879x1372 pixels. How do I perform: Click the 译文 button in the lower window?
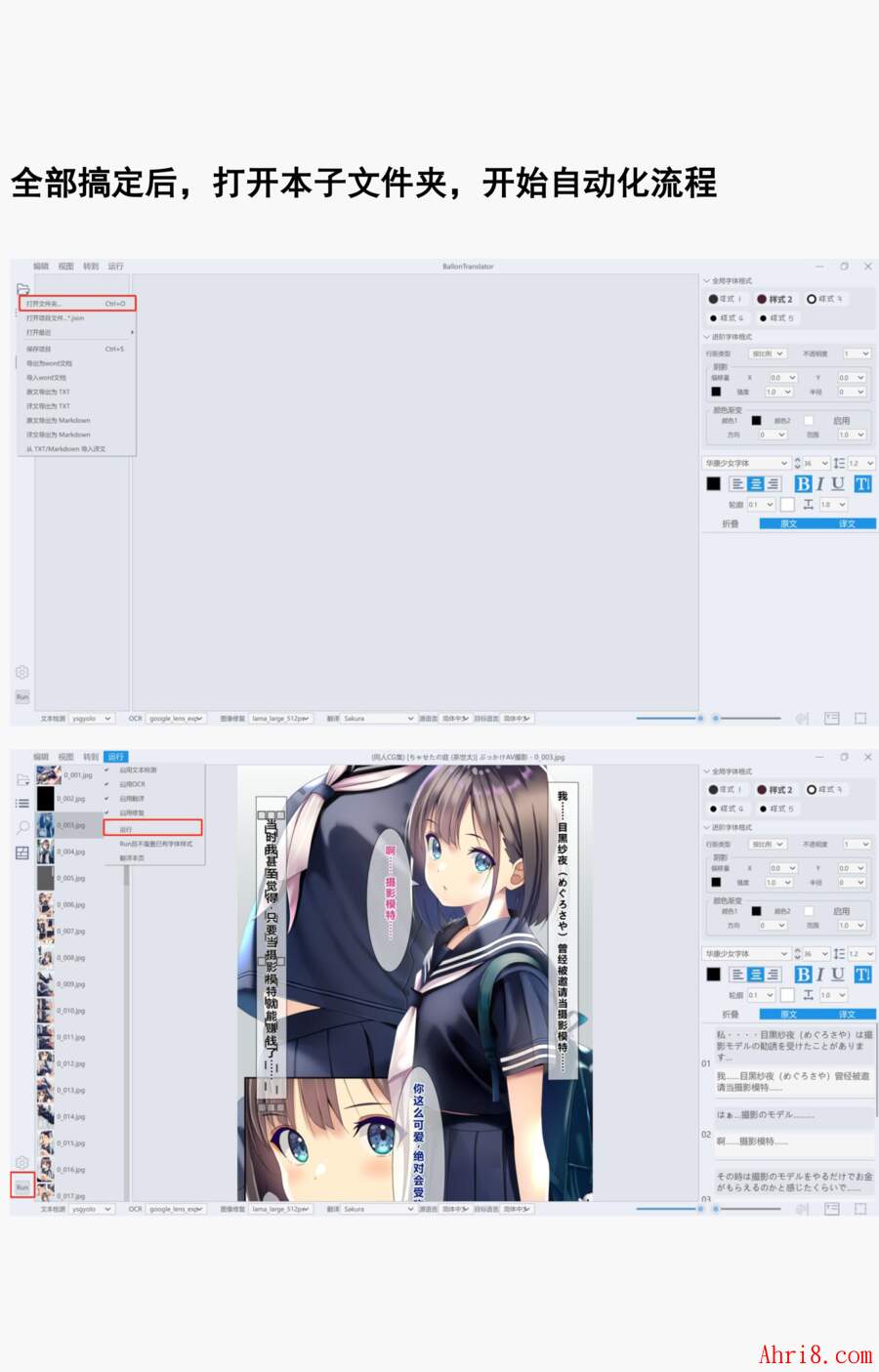[x=847, y=1015]
